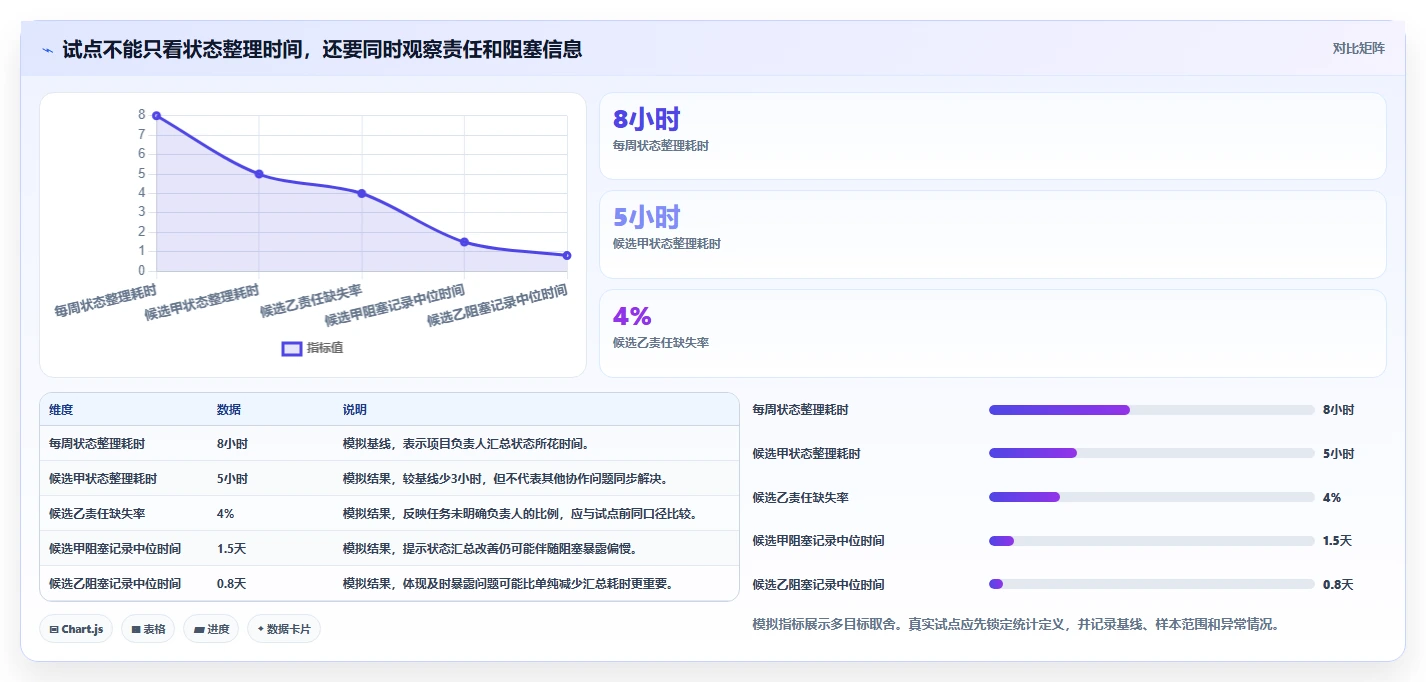Select table cell 候选乙责任缺失率 in 维度 column
The height and width of the screenshot is (682, 1426).
(97, 514)
